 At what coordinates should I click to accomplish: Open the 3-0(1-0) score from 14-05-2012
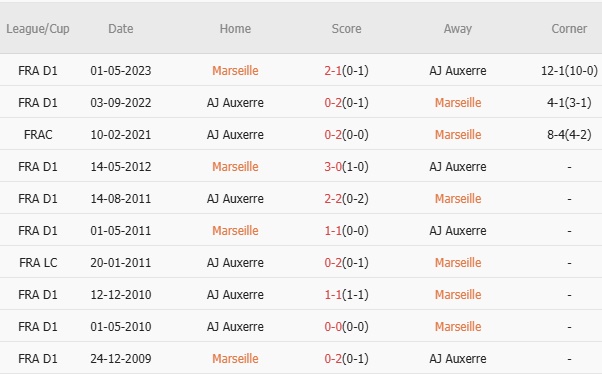[346, 167]
